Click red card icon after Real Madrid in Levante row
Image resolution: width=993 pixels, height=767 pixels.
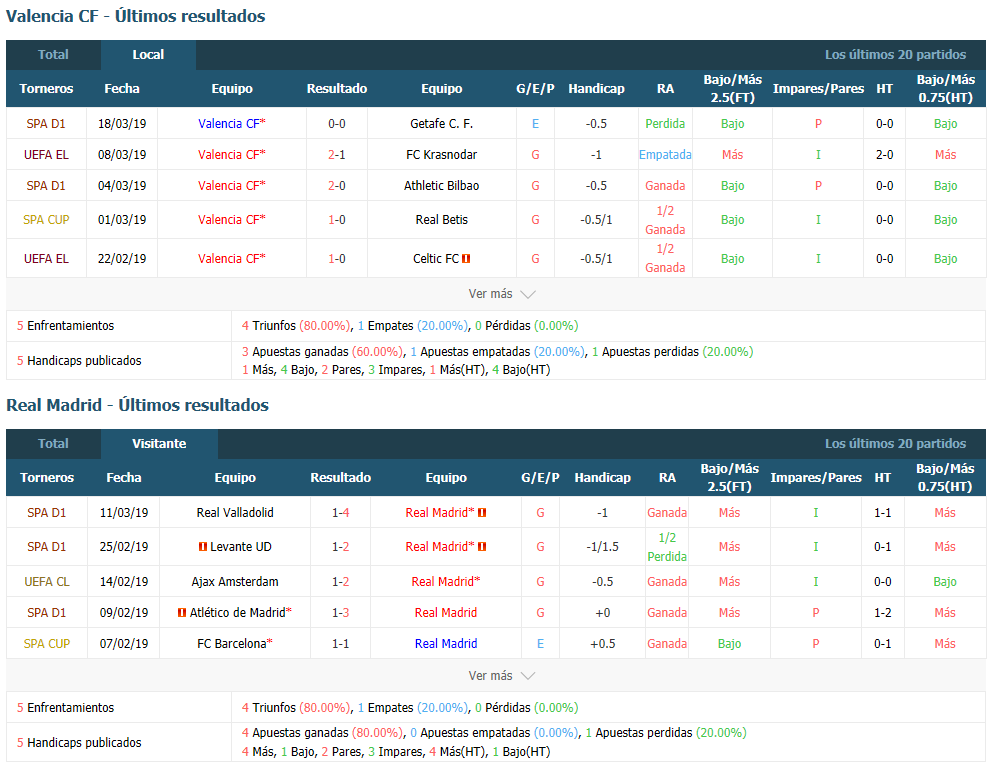pos(482,547)
